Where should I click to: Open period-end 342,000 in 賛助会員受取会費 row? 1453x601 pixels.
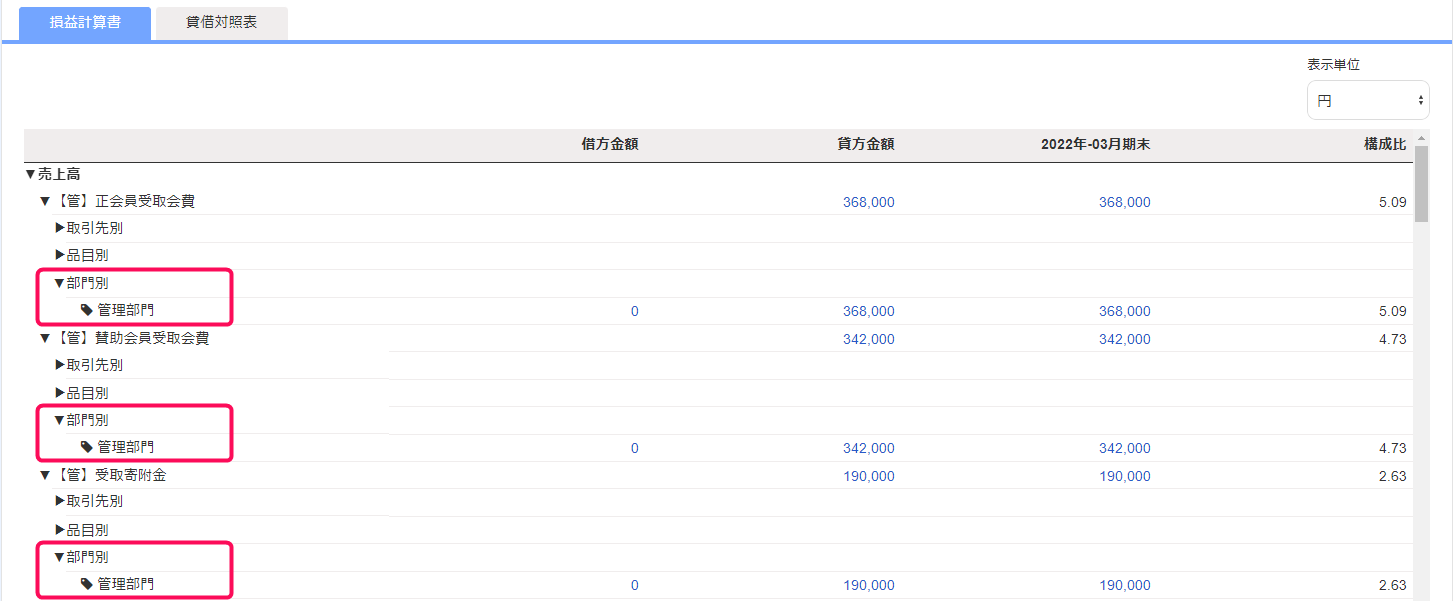[1125, 339]
